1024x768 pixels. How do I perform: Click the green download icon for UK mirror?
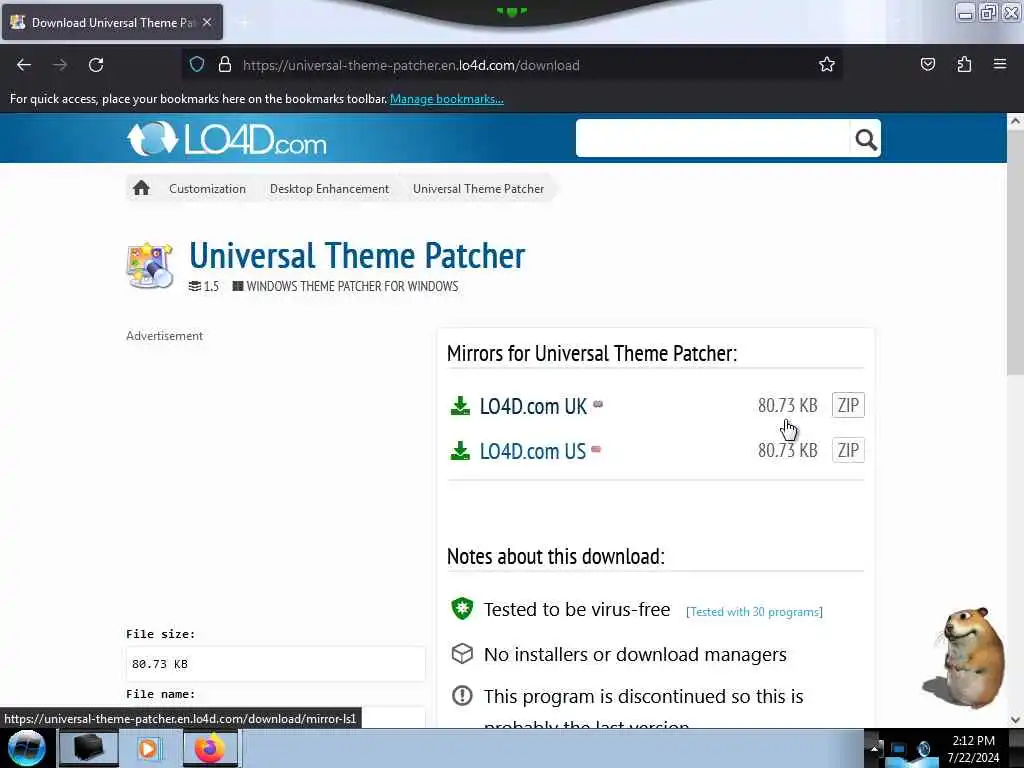coord(460,406)
